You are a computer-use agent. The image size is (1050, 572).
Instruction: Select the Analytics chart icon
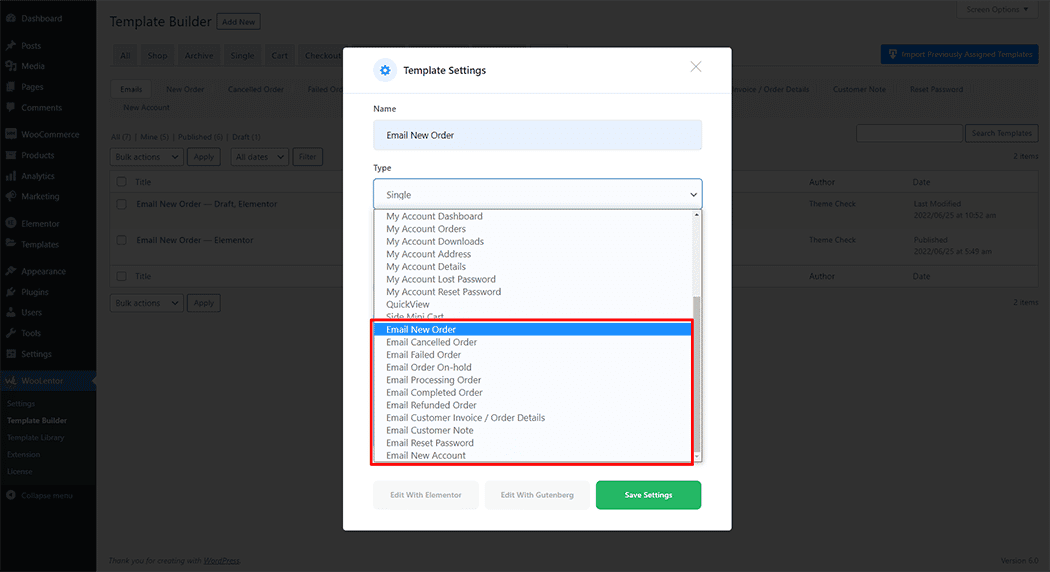click(10, 176)
